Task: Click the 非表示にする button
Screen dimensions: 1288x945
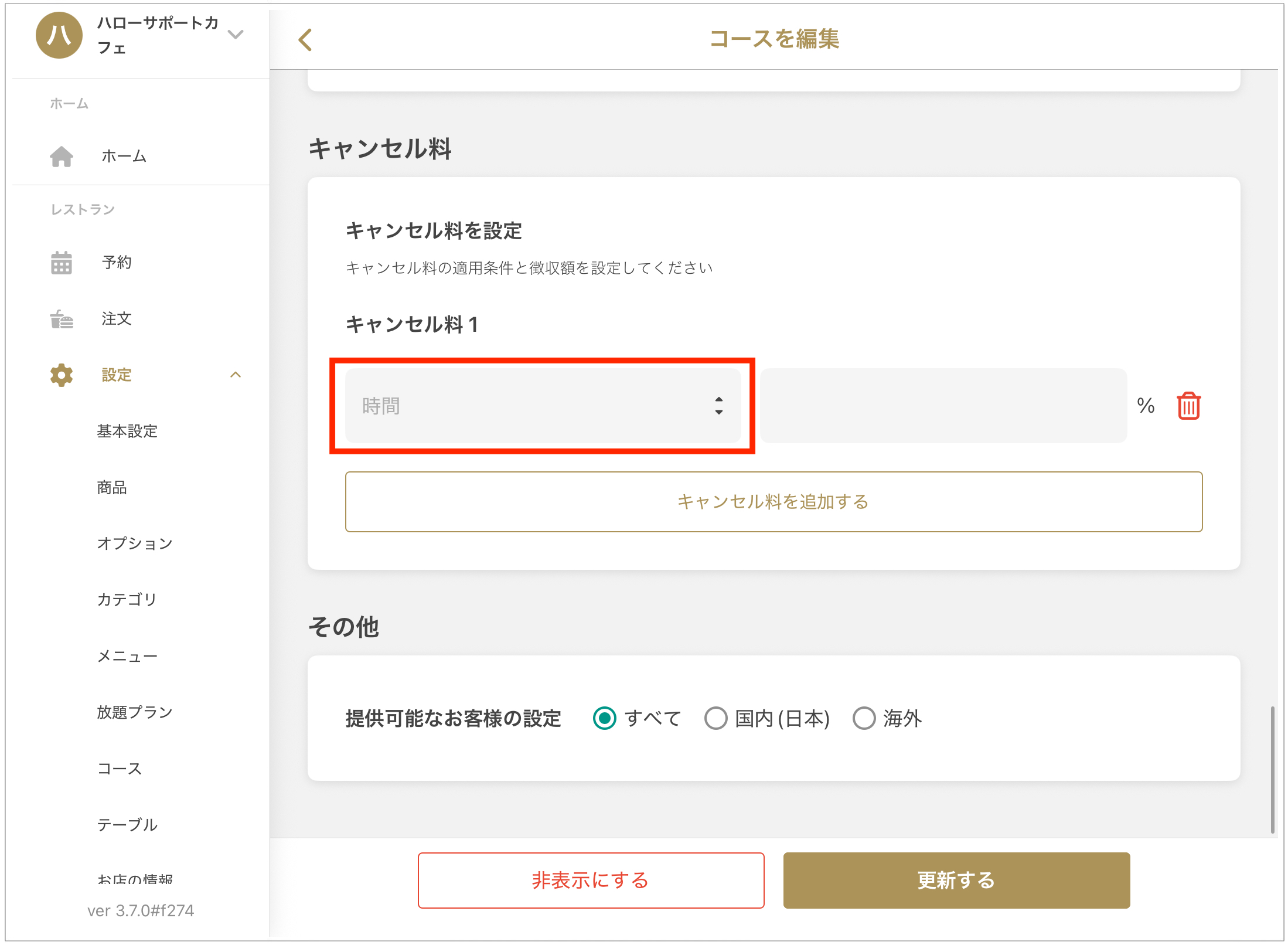Action: tap(591, 880)
